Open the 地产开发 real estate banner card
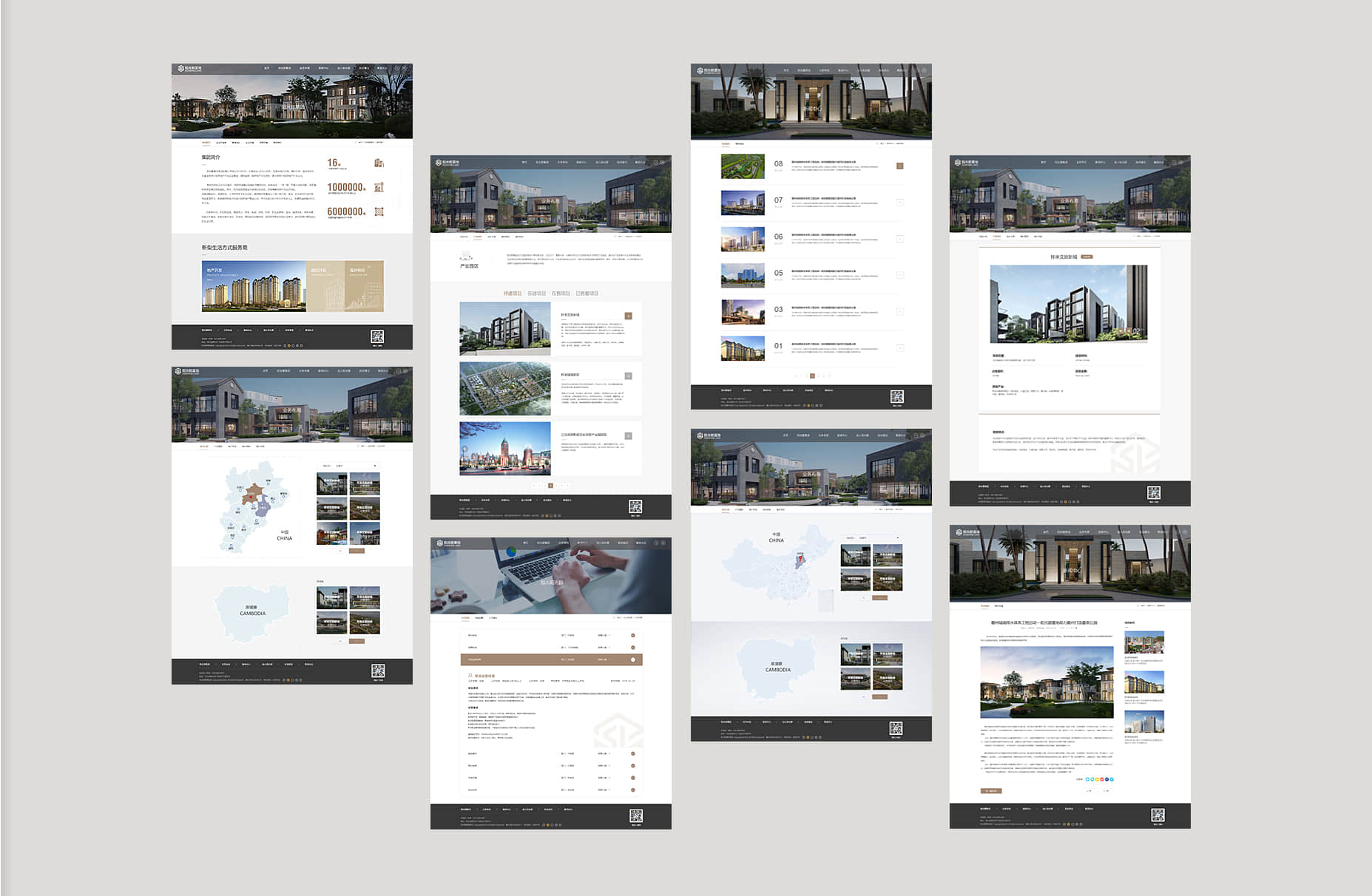 click(254, 286)
